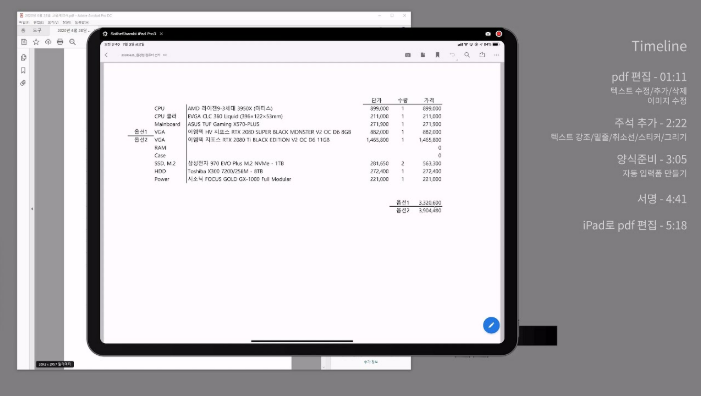701x396 pixels.
Task: Open the last menu in Acrobat menu bar
Action: pyautogui.click(x=81, y=22)
